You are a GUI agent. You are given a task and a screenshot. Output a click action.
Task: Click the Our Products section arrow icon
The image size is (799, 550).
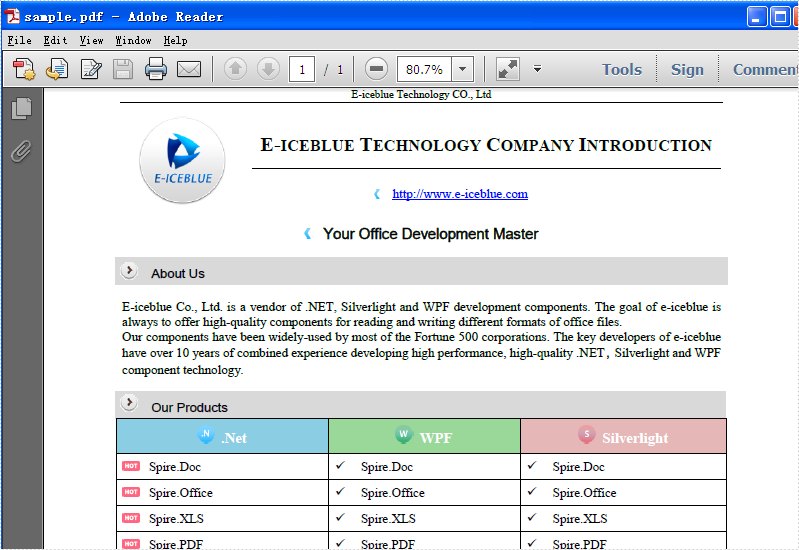pos(129,403)
